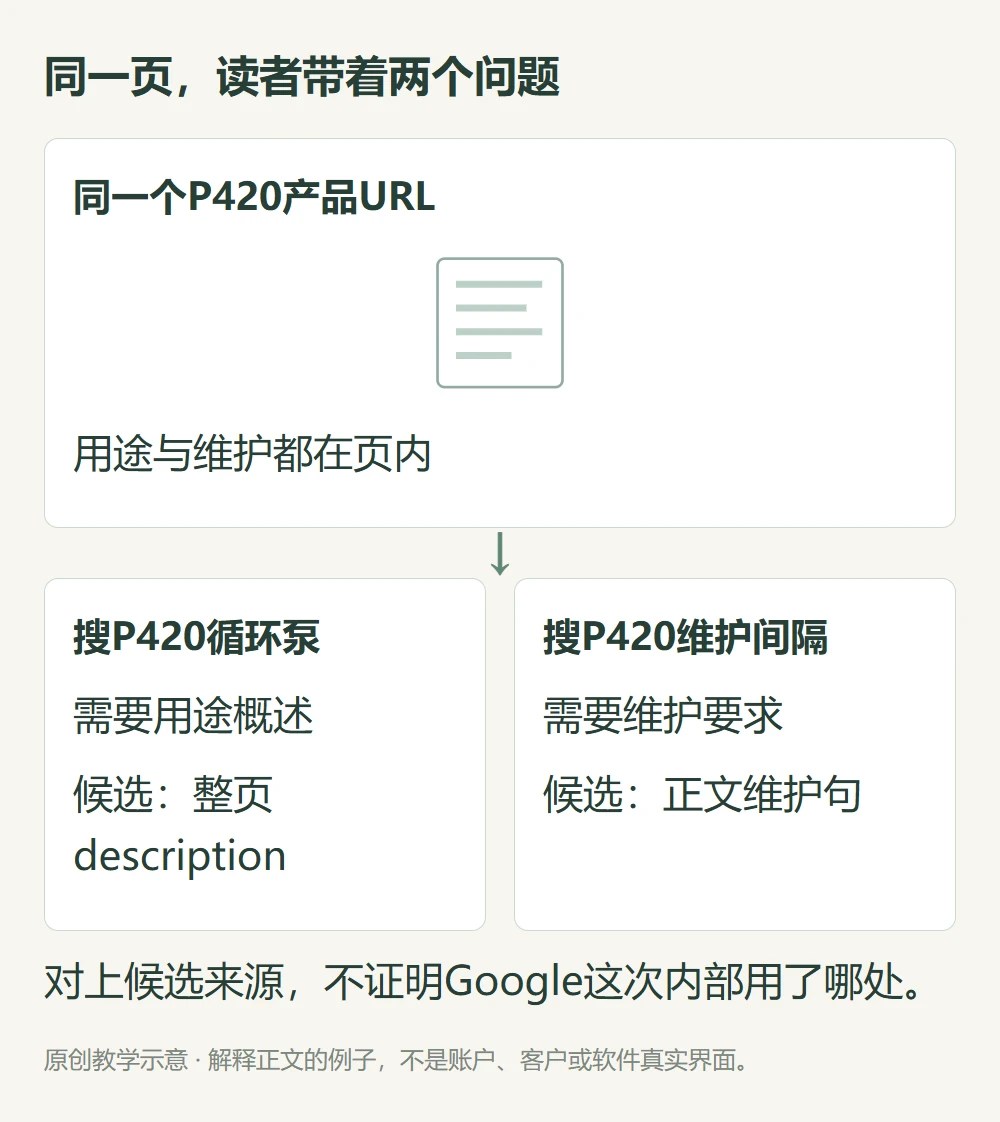Viewport: 1000px width, 1122px height.
Task: Select the text 同一个P420产品URL
Action: click(x=254, y=197)
